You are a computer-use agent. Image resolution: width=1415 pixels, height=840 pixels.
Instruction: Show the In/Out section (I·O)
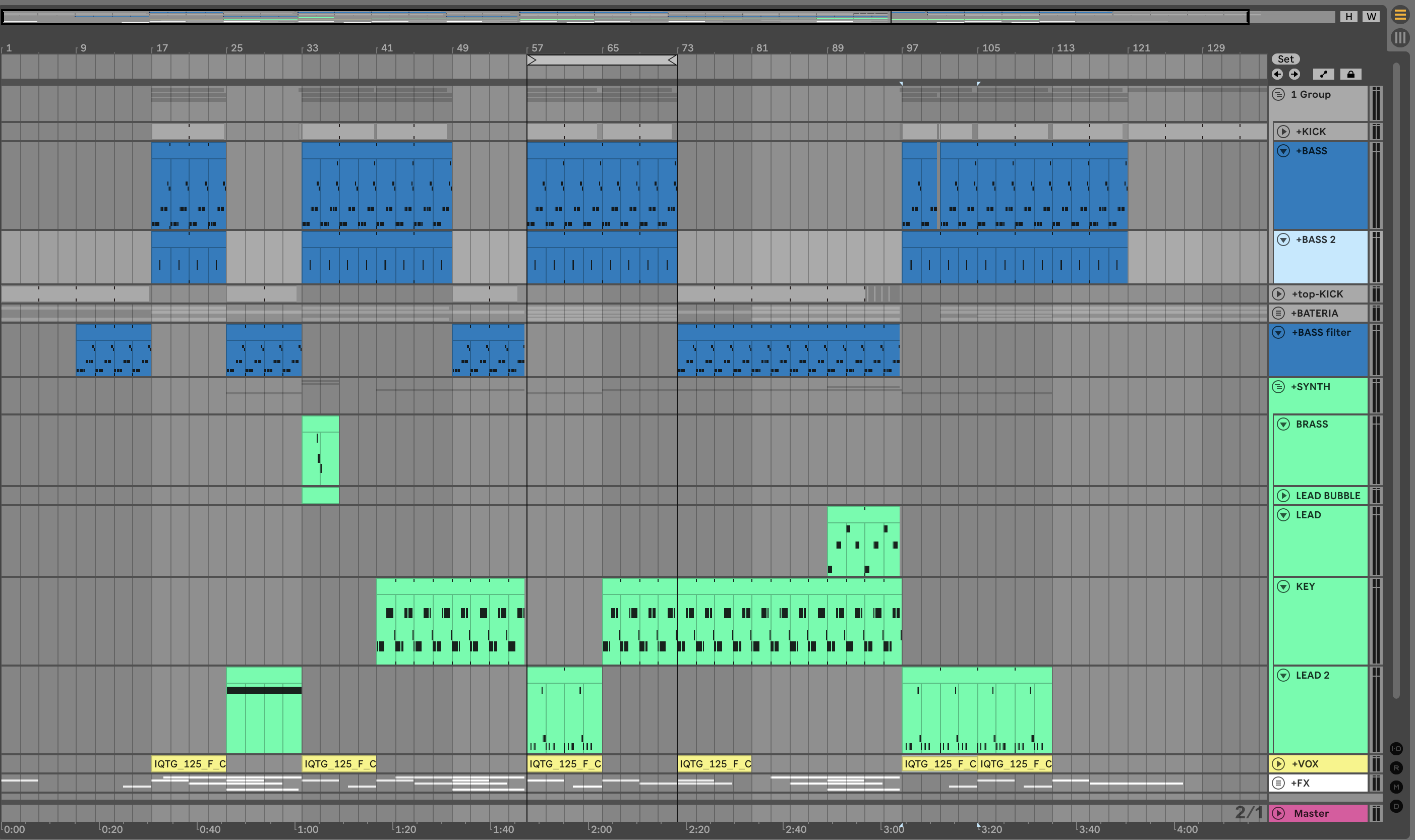[1396, 748]
